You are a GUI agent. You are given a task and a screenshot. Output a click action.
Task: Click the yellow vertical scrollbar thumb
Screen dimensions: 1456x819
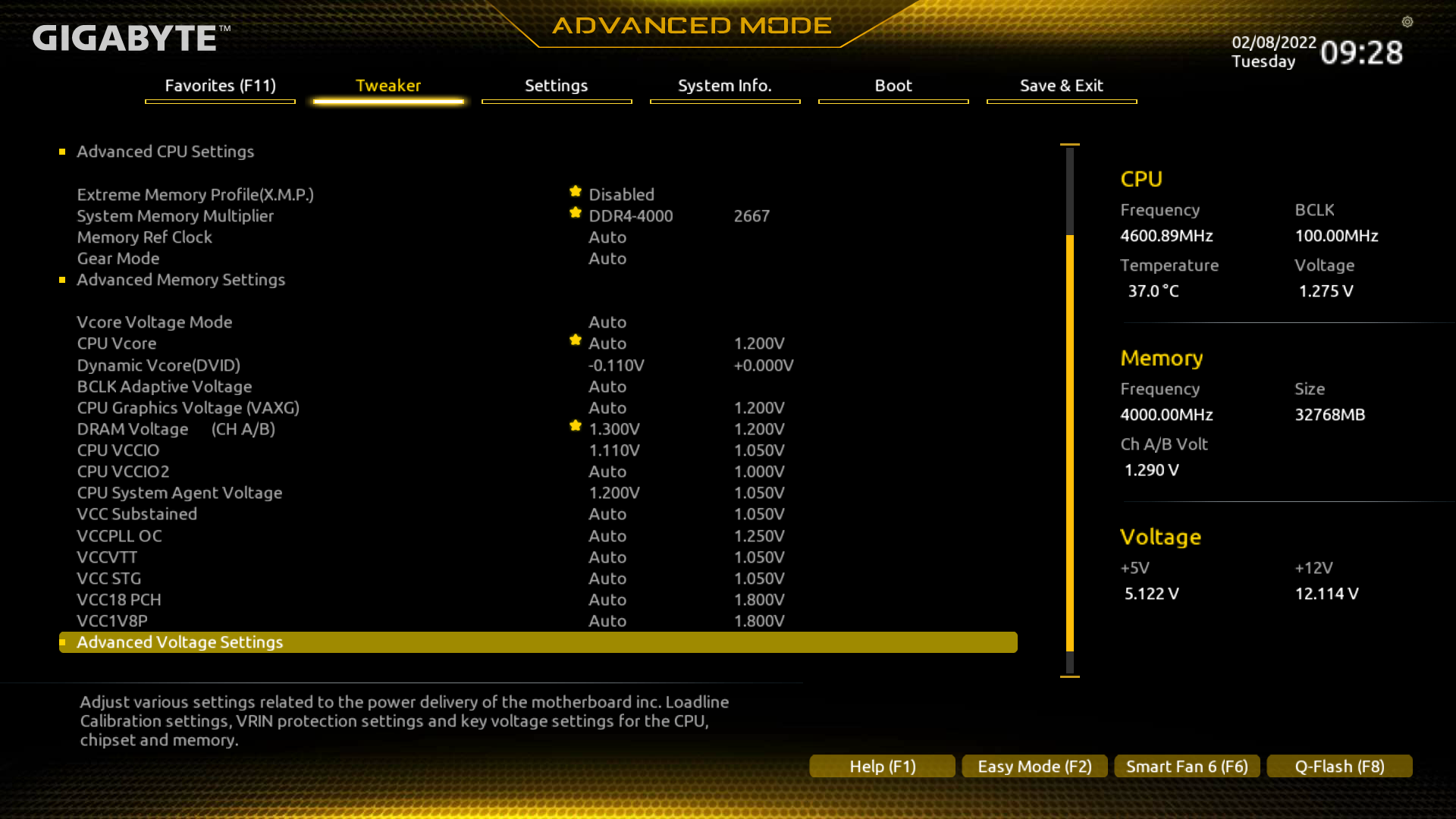click(x=1070, y=443)
